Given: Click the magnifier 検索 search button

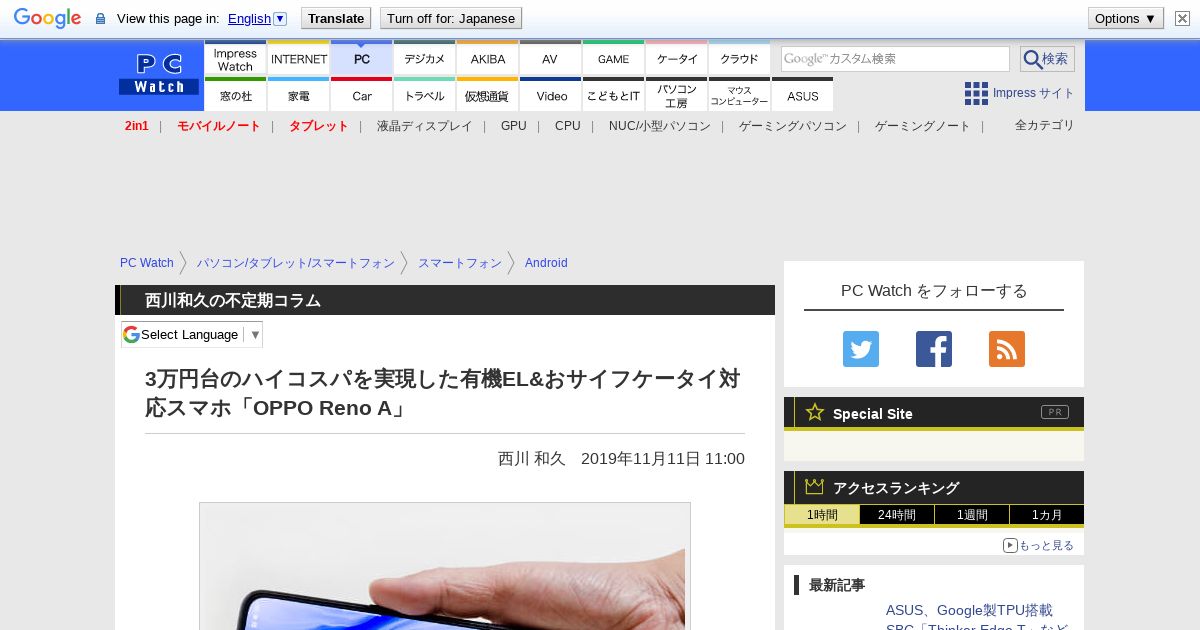Looking at the screenshot, I should click(x=1047, y=59).
